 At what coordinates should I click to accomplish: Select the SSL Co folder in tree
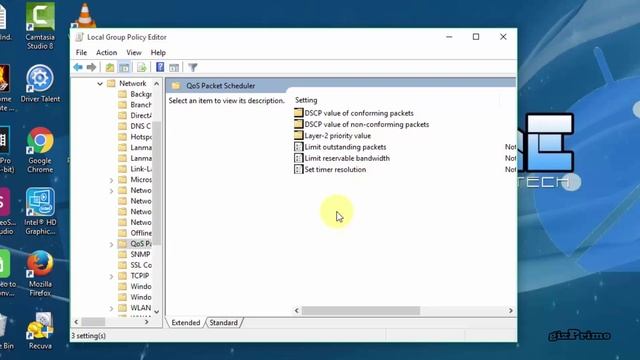coord(135,265)
